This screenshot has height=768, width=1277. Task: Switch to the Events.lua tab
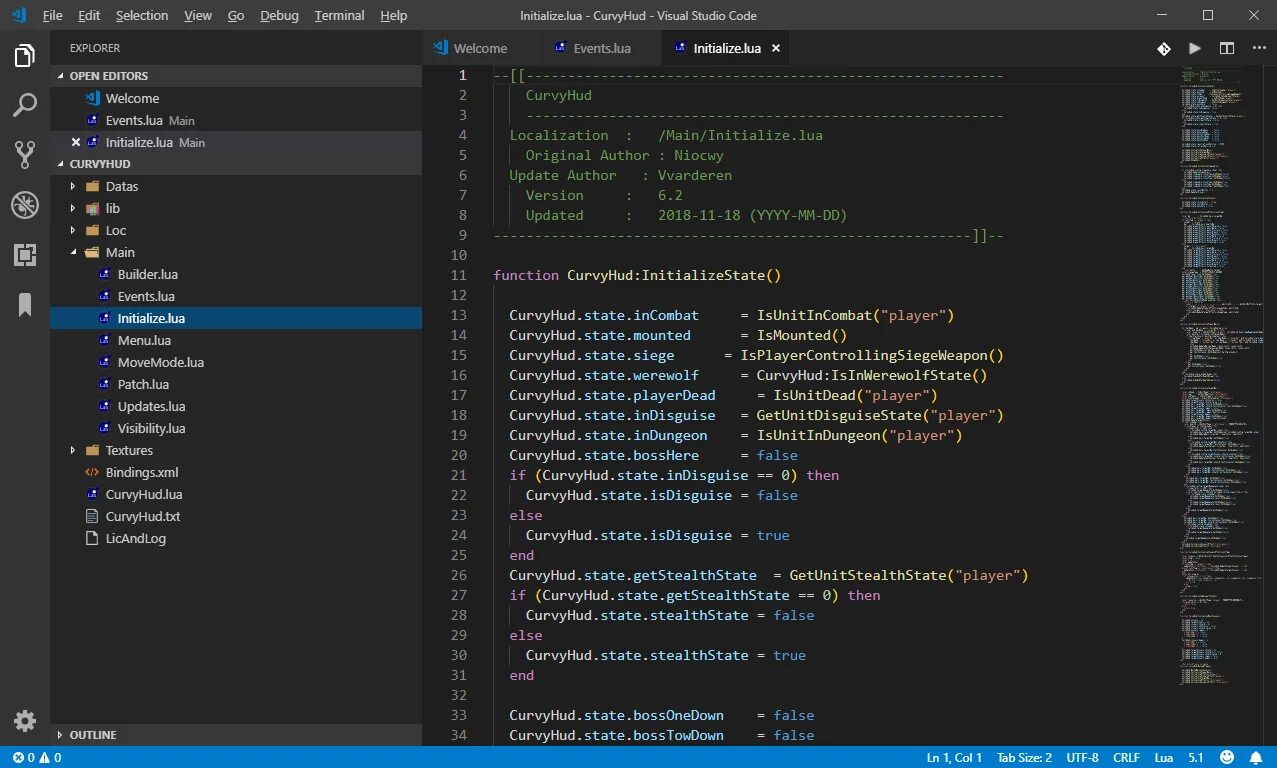[601, 48]
